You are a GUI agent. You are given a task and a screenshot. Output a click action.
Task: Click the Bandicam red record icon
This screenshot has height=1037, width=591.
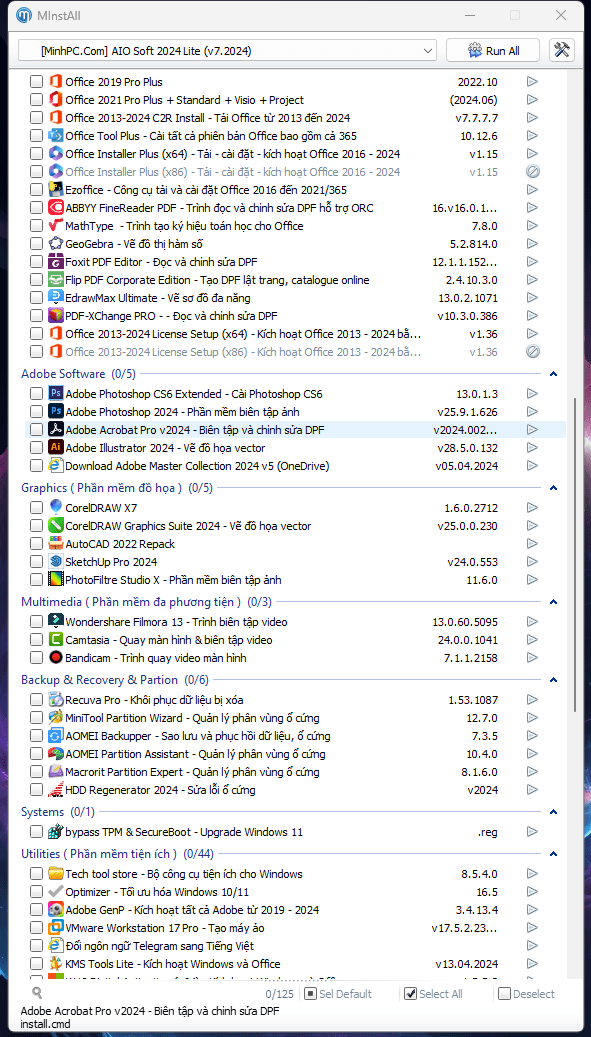point(56,658)
